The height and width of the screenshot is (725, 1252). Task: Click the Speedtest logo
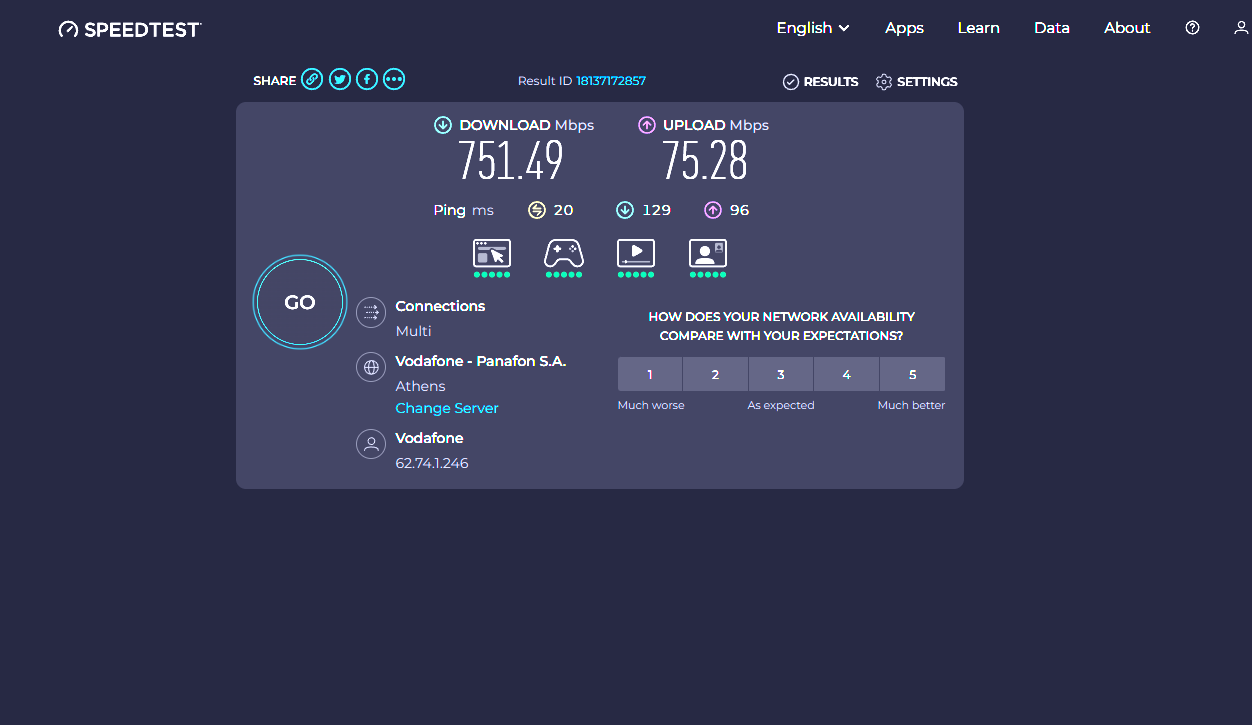point(130,29)
